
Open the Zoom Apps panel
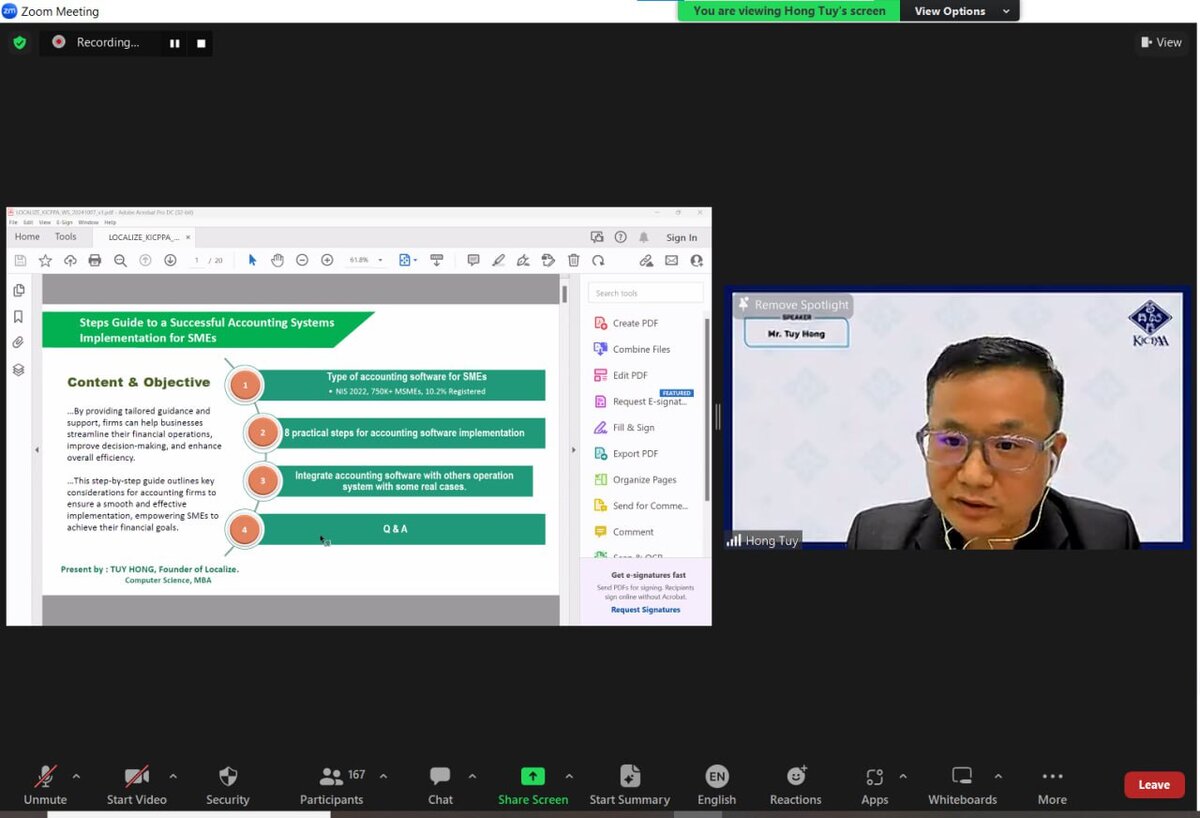coord(875,786)
